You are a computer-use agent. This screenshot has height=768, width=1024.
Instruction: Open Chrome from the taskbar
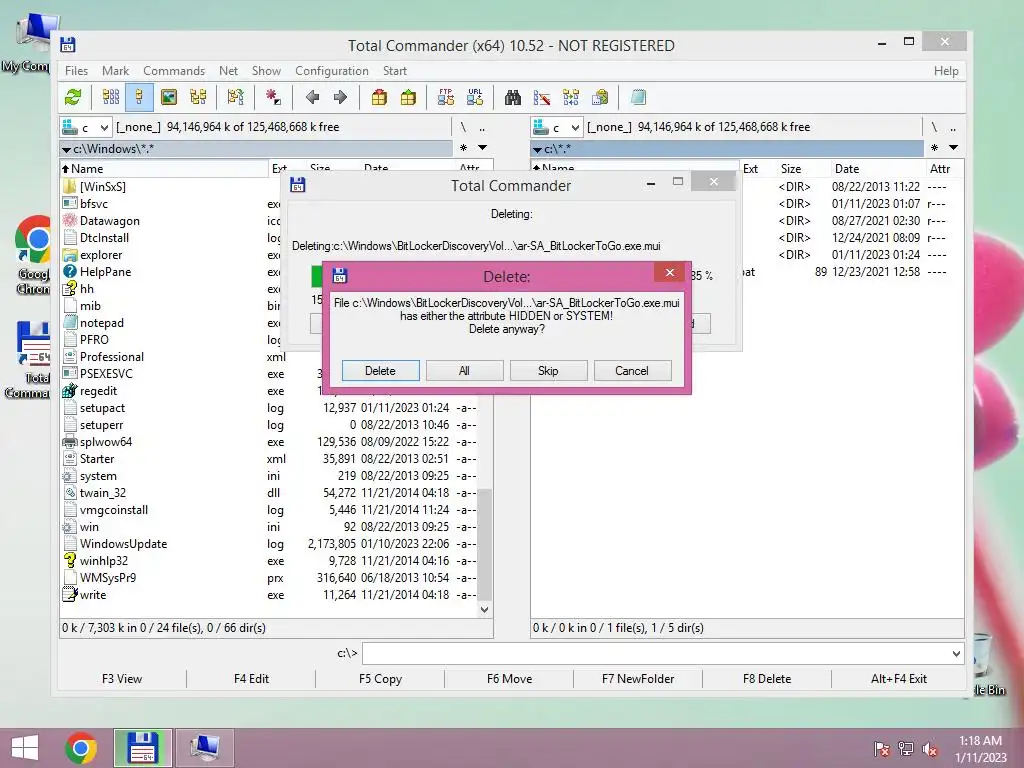(81, 748)
